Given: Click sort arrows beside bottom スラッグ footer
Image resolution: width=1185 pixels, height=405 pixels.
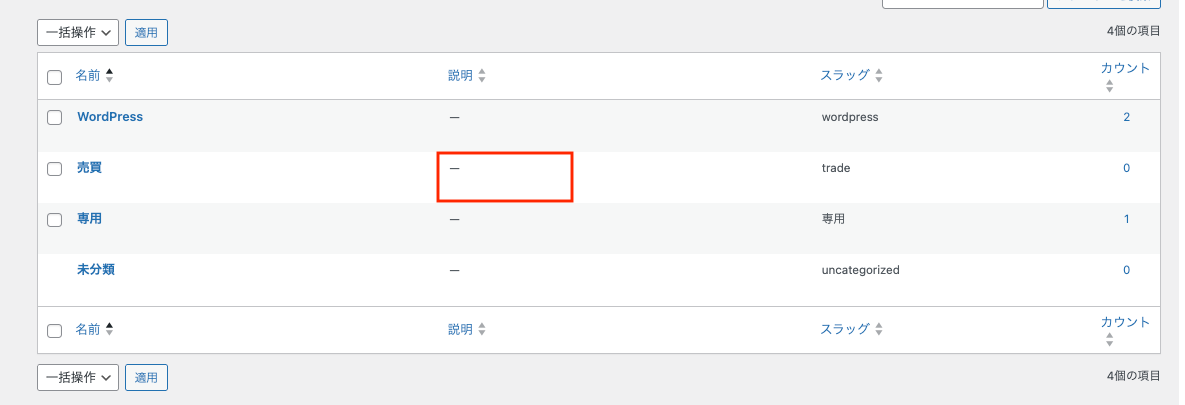Looking at the screenshot, I should [x=879, y=329].
